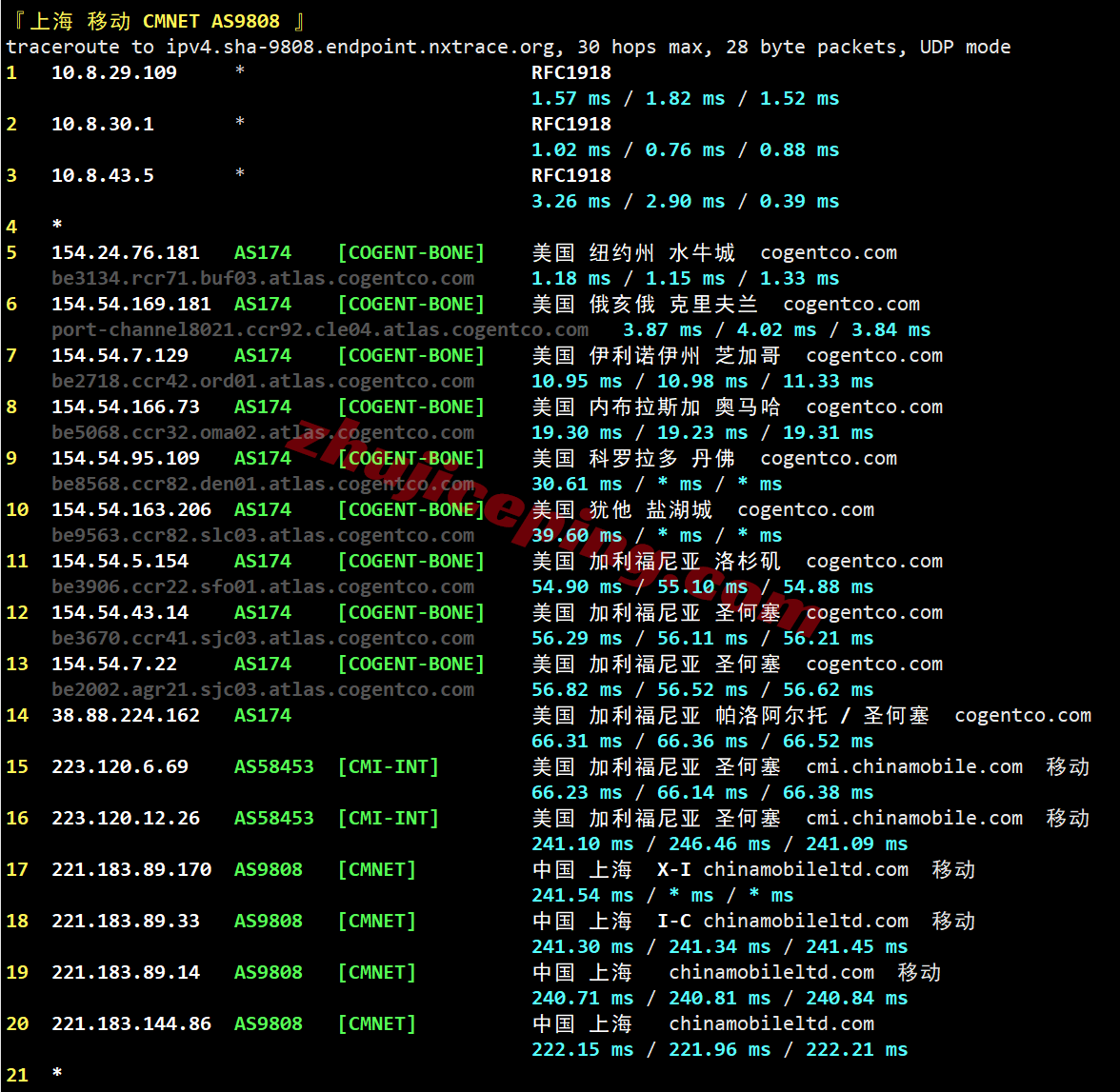Click hop 1 IP address 10.8.29.109
This screenshot has height=1092, width=1120.
pyautogui.click(x=114, y=73)
